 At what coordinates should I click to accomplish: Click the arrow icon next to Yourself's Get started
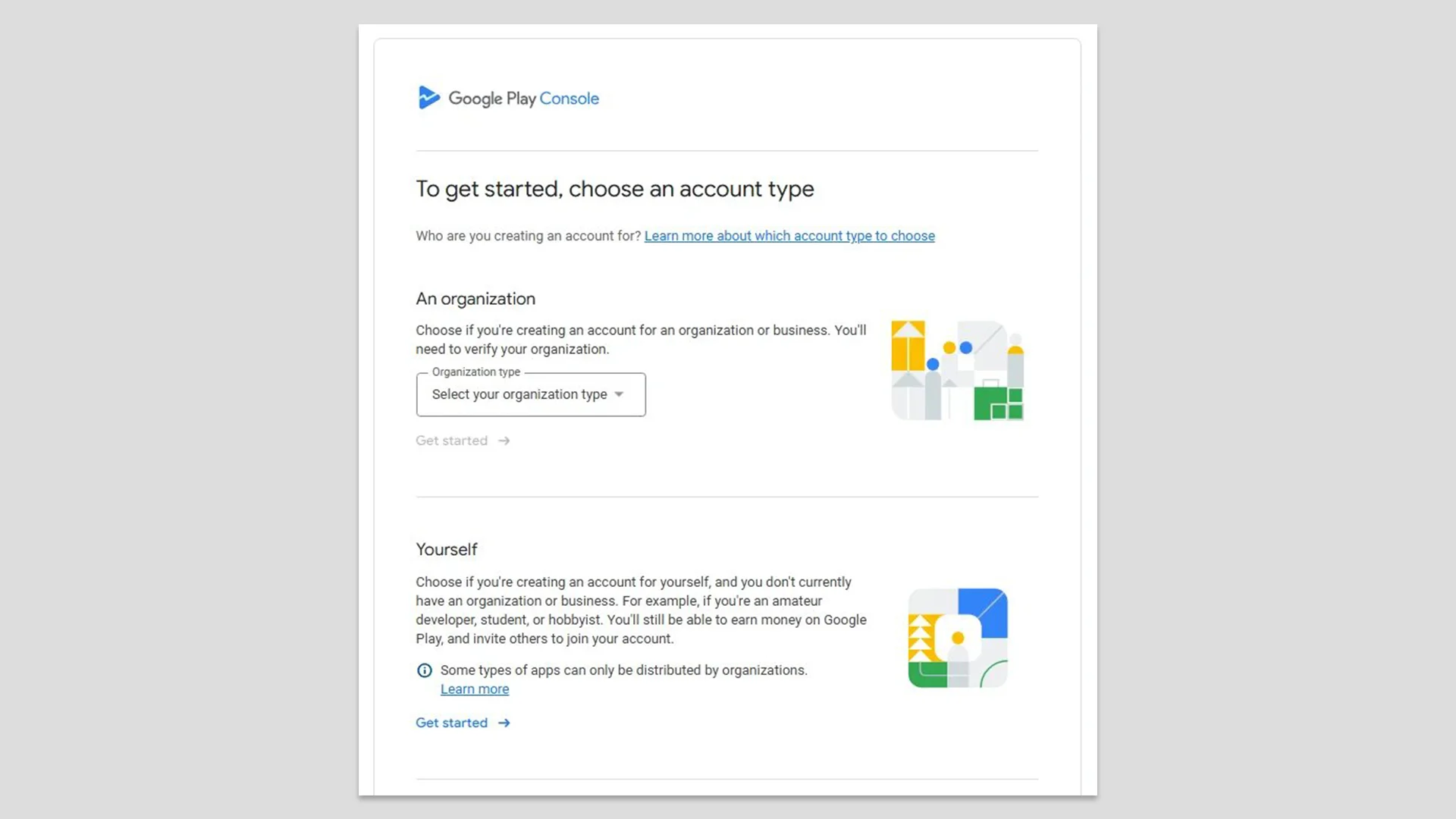[x=504, y=723]
